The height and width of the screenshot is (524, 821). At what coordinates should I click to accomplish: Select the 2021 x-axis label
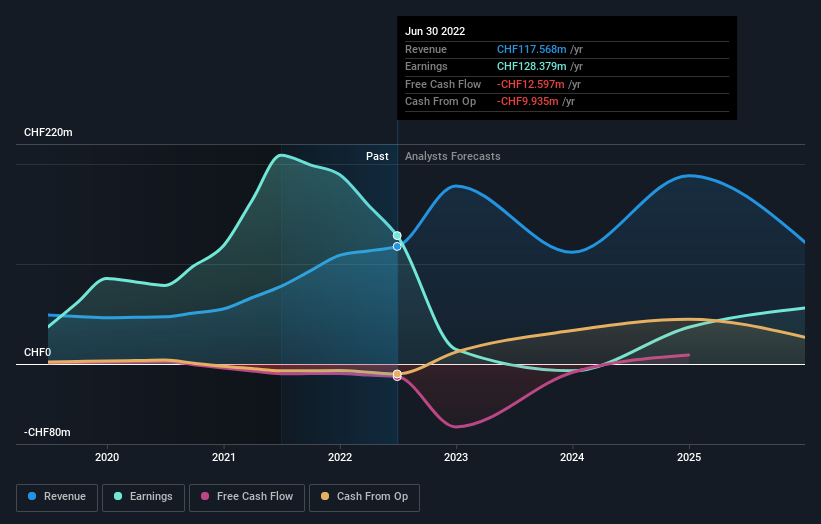(224, 458)
